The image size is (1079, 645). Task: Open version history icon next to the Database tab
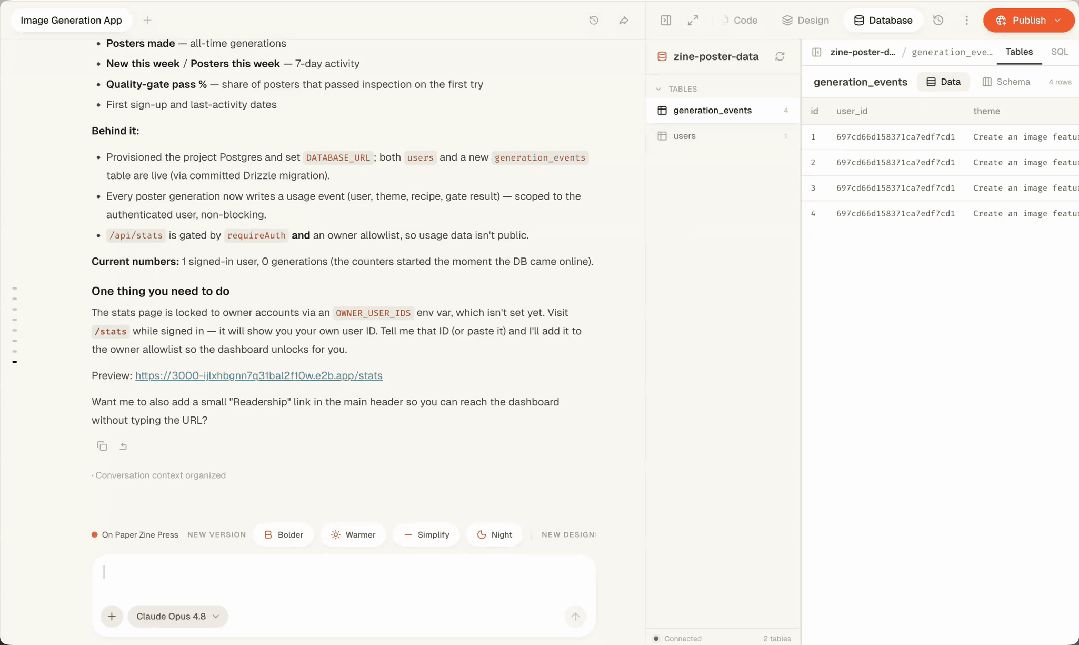938,21
